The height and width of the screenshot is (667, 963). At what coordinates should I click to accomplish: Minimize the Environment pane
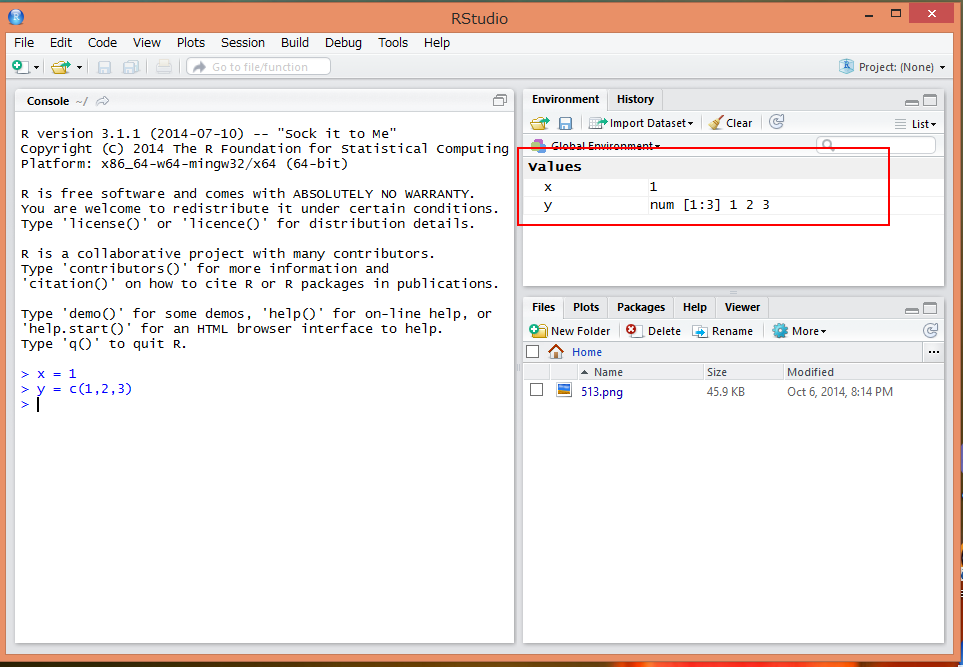click(912, 101)
